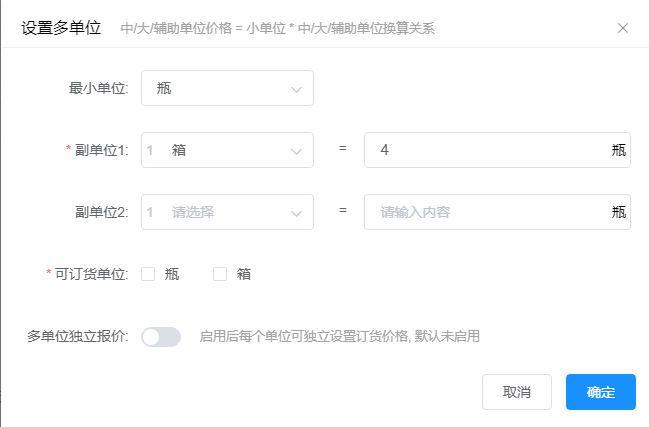This screenshot has height=427, width=649.
Task: Click the 瓶 suffix in 副单位2 conversion field
Action: pos(619,212)
